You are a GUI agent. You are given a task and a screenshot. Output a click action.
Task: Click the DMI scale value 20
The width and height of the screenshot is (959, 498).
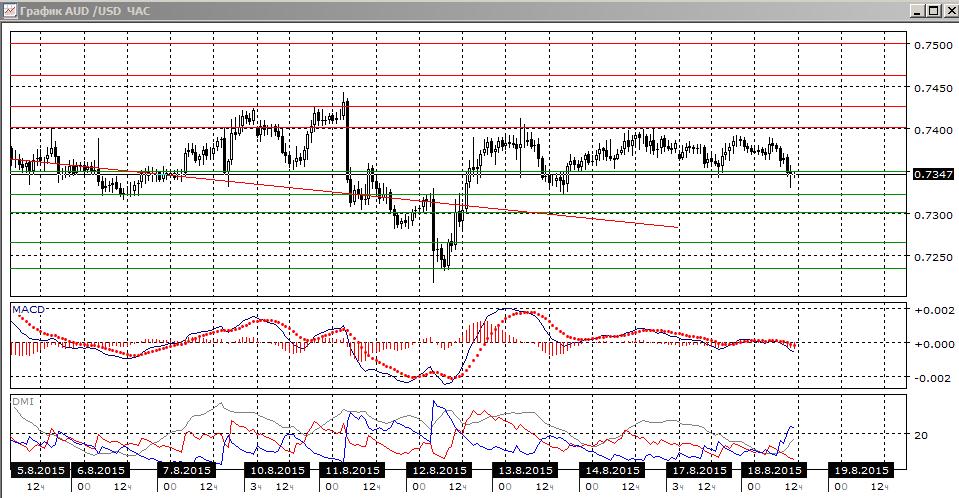[921, 435]
